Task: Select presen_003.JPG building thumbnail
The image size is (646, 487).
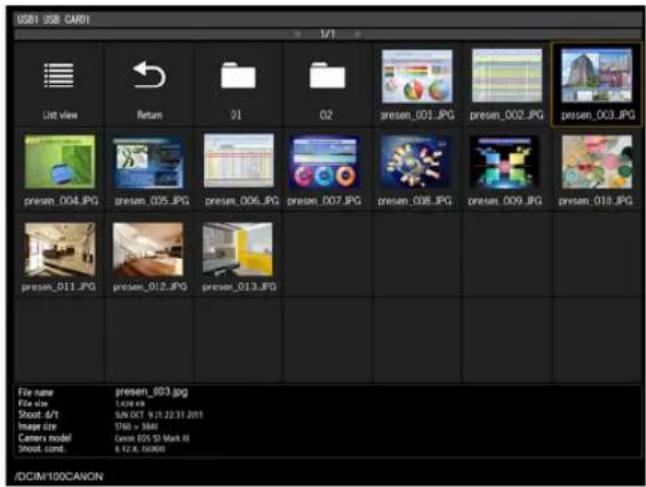Action: (596, 75)
